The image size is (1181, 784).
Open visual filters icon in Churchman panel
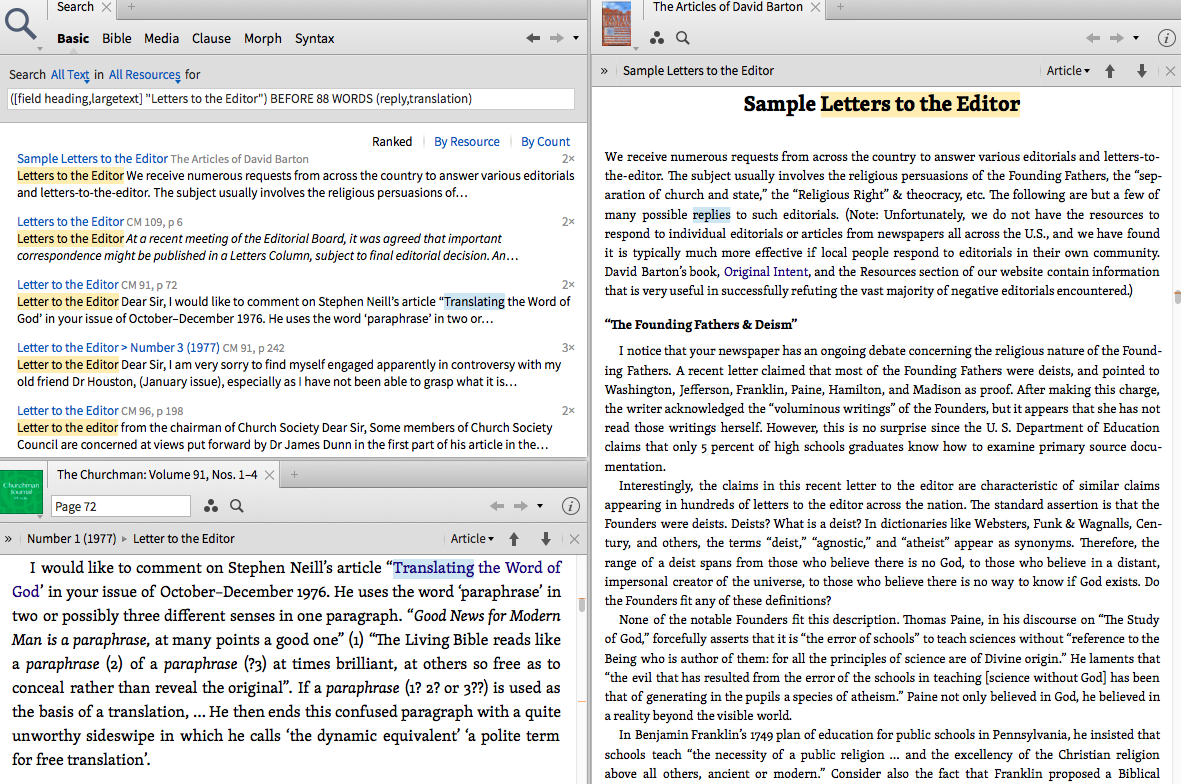click(211, 506)
